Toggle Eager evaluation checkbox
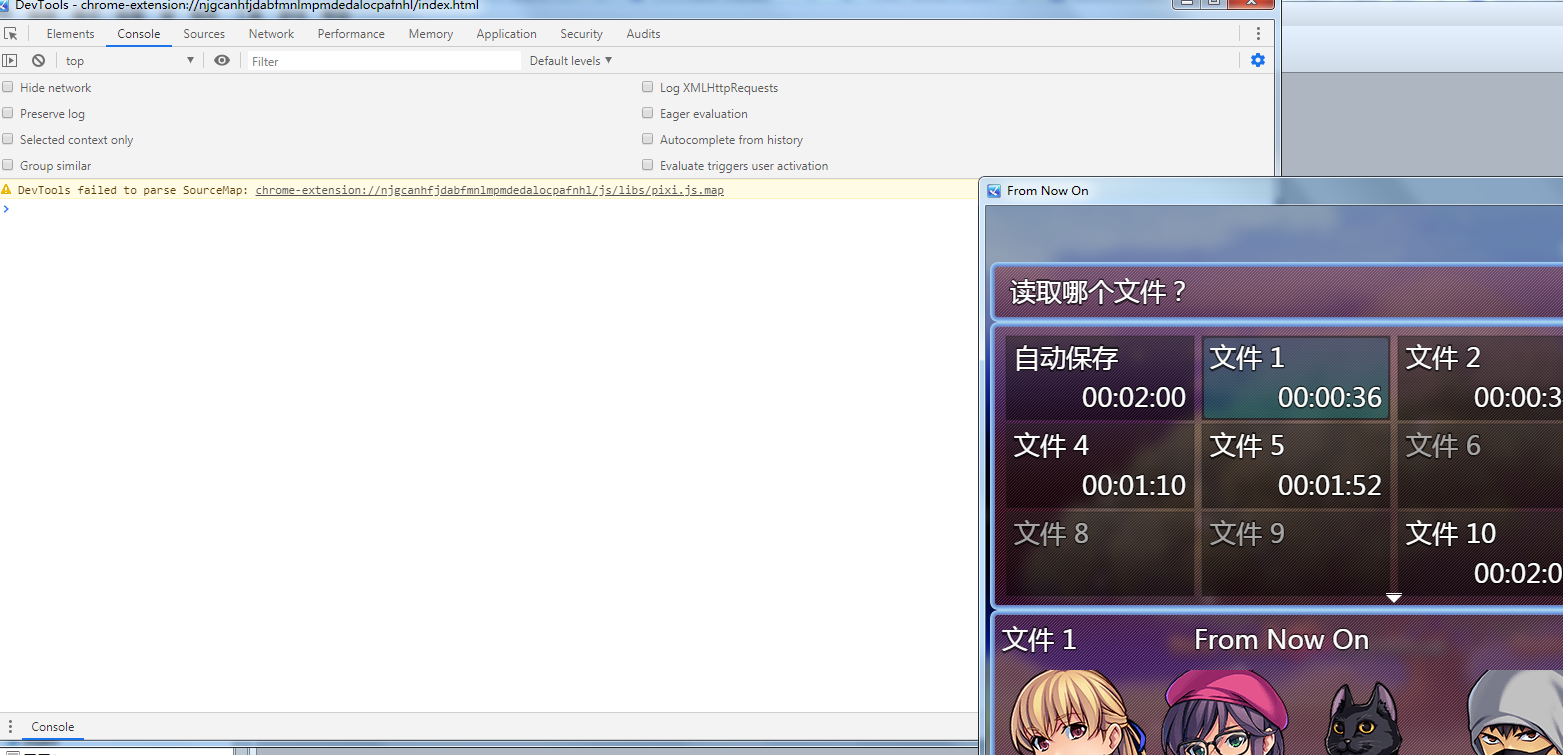 pyautogui.click(x=648, y=113)
